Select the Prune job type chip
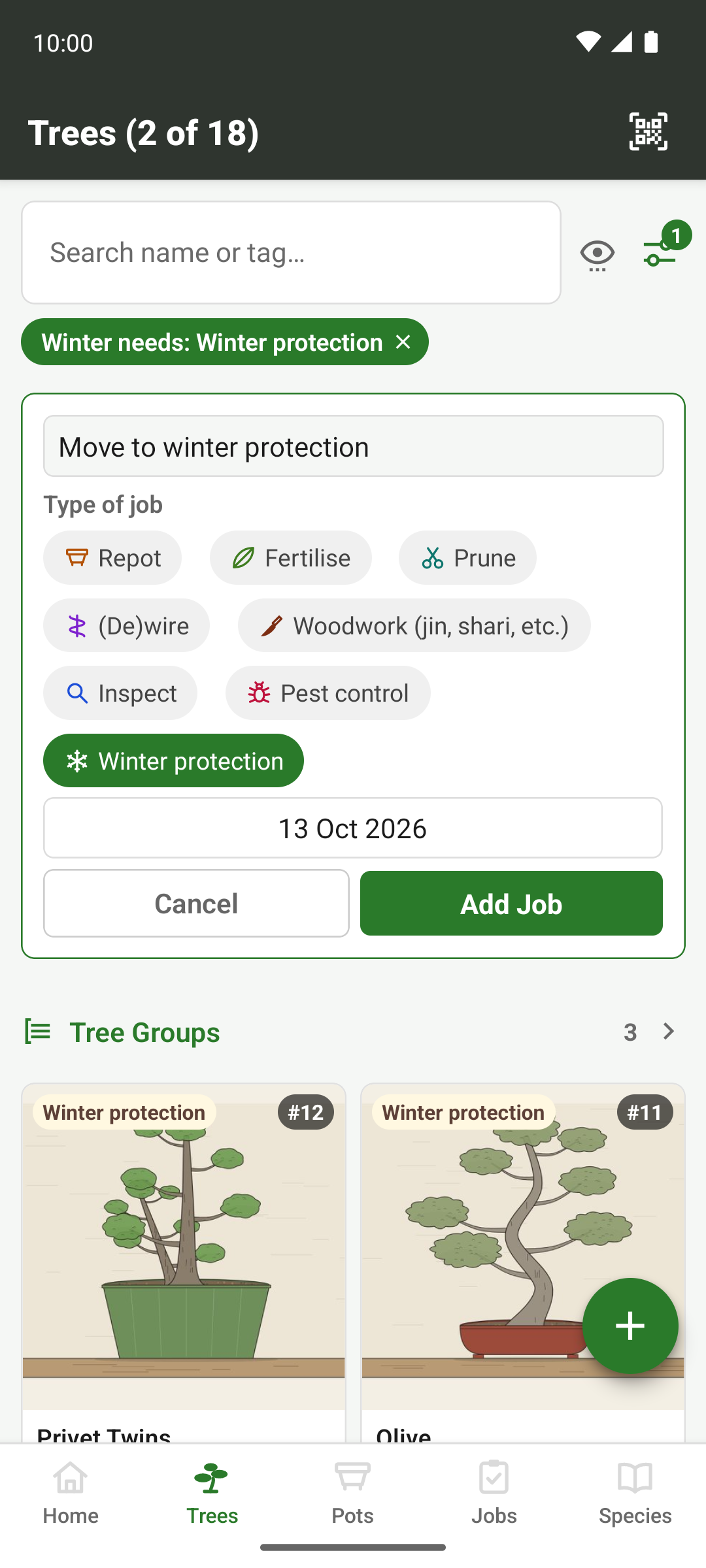 click(467, 557)
